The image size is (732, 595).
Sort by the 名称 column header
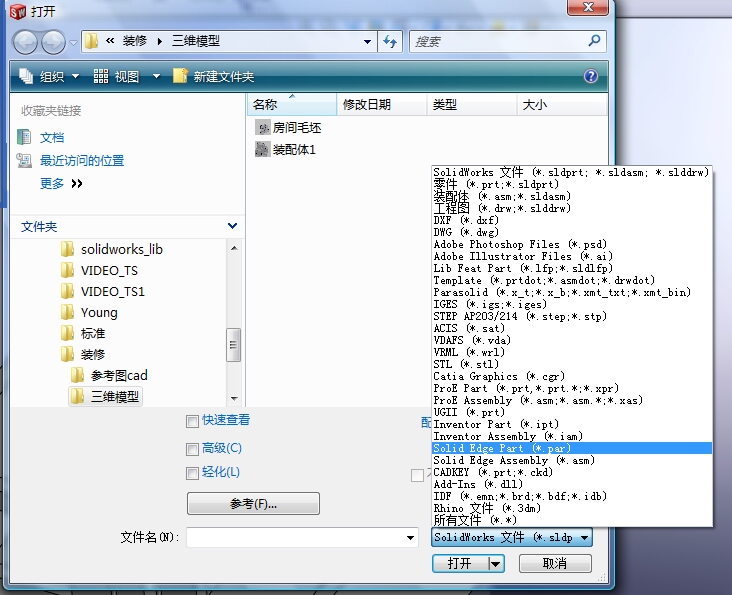292,105
